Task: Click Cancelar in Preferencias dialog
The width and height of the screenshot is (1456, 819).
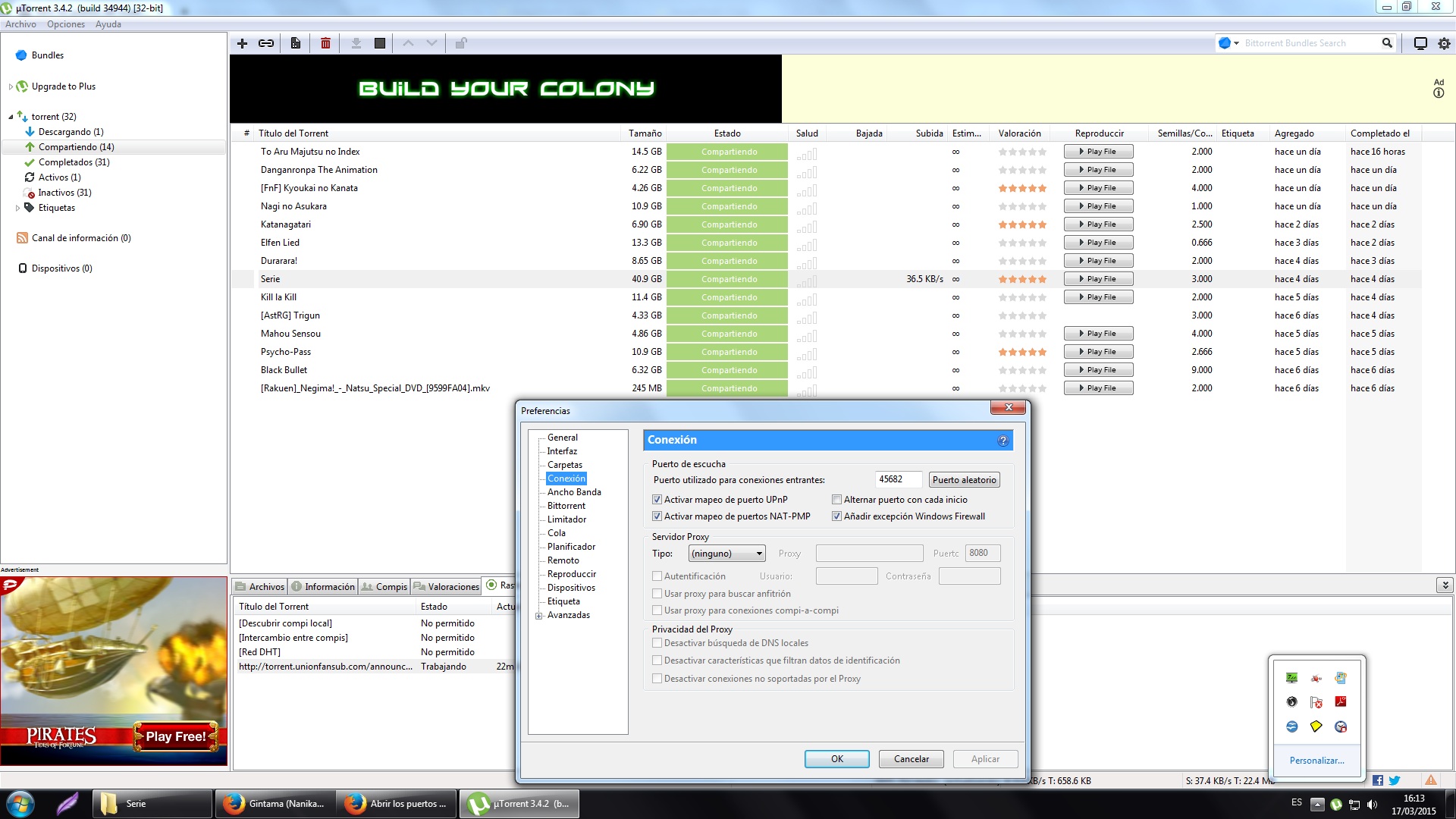Action: pos(911,759)
